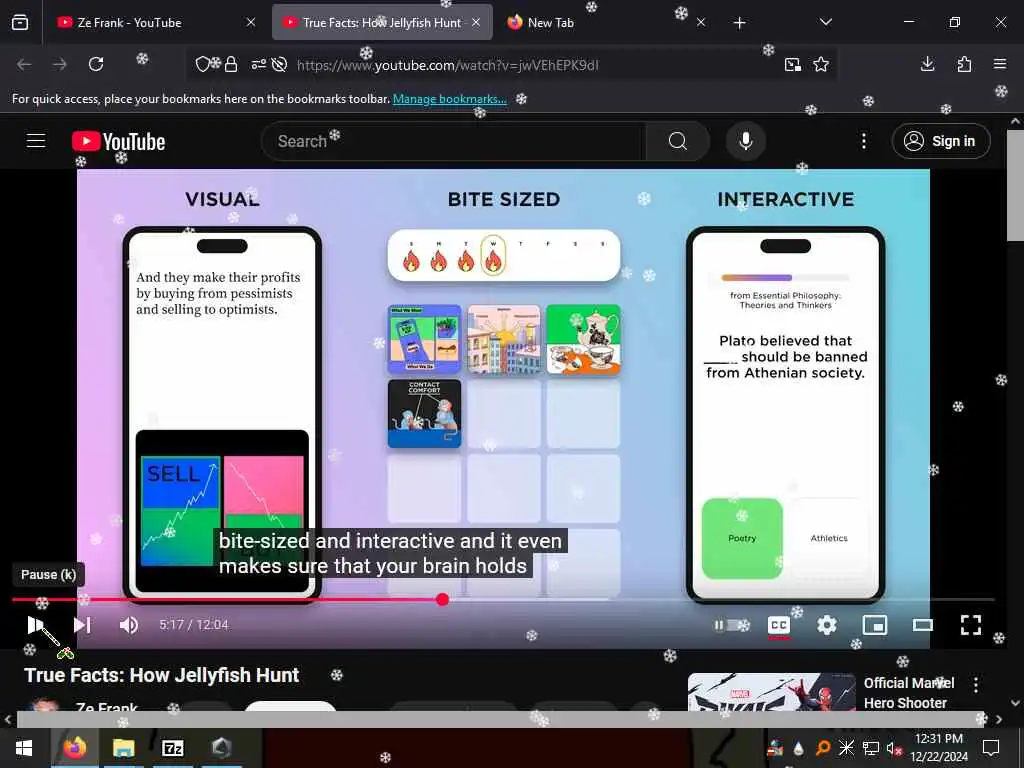Open the network tray icon
The height and width of the screenshot is (768, 1024).
pyautogui.click(x=871, y=748)
